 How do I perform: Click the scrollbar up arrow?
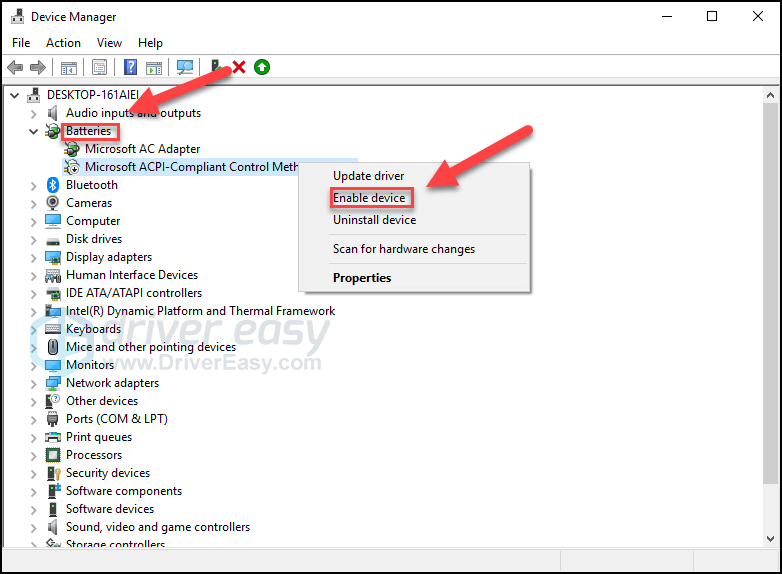click(770, 95)
